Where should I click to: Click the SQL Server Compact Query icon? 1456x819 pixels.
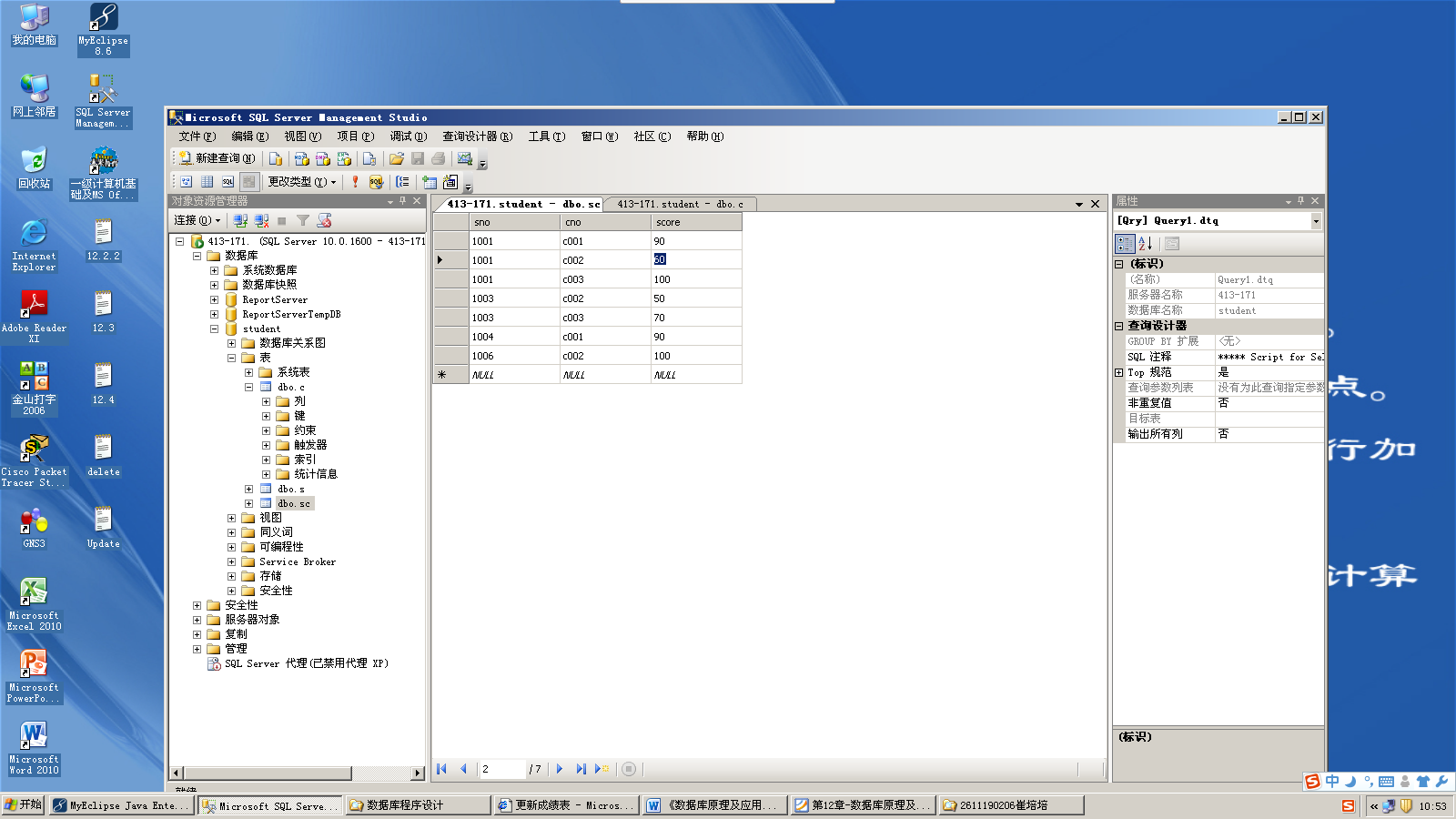coord(369,158)
